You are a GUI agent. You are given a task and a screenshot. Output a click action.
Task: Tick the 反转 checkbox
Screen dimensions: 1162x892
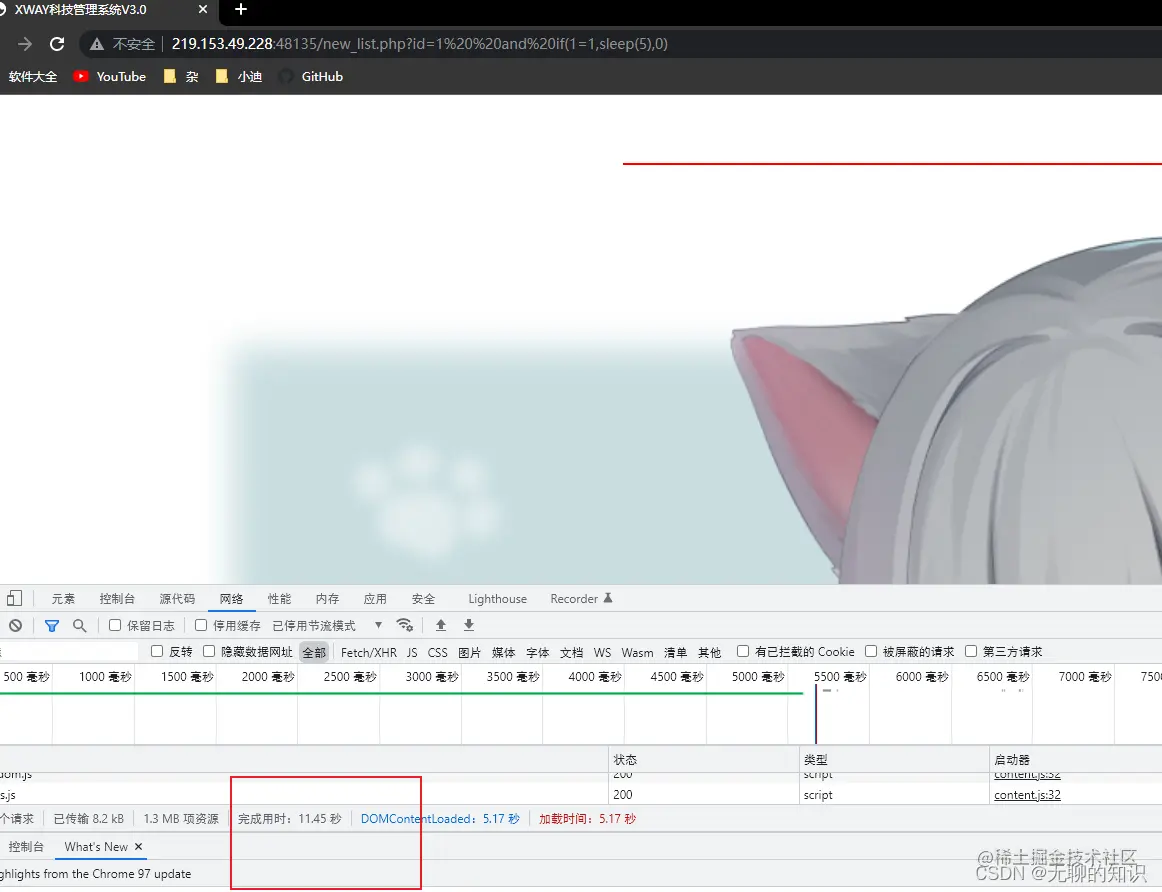[x=157, y=651]
